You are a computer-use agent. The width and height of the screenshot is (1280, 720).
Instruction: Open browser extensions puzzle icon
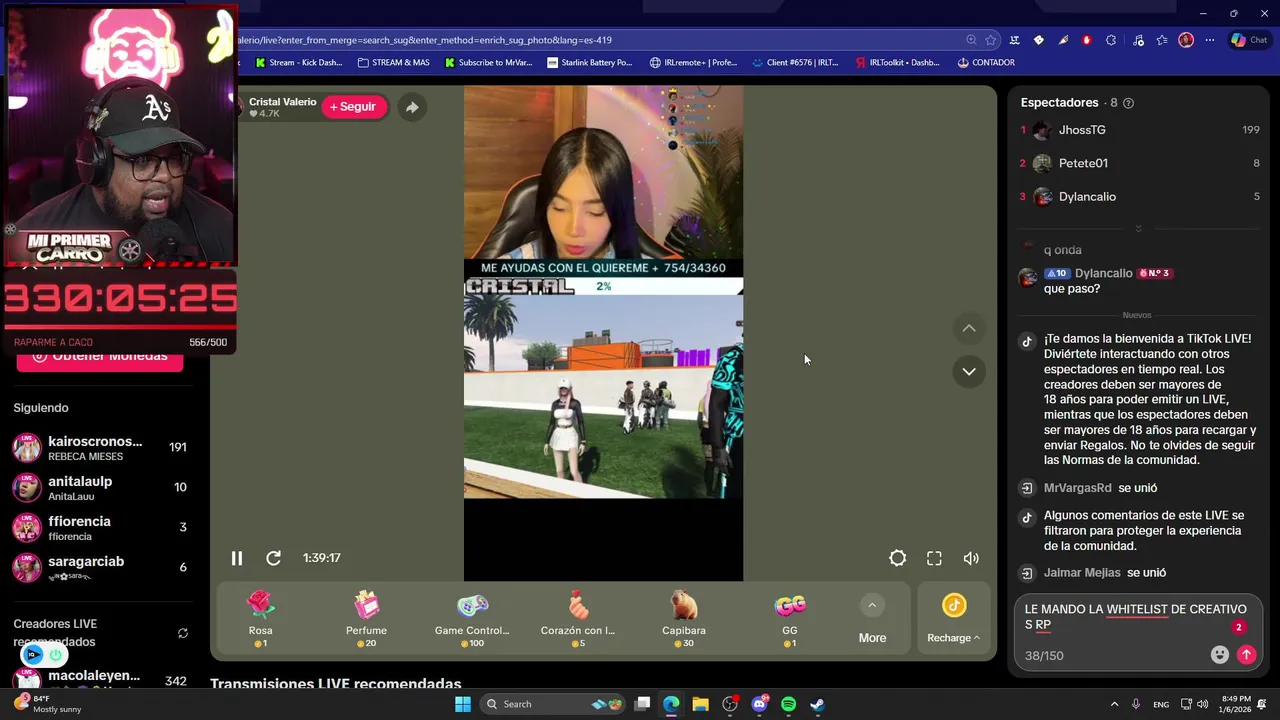(1110, 40)
